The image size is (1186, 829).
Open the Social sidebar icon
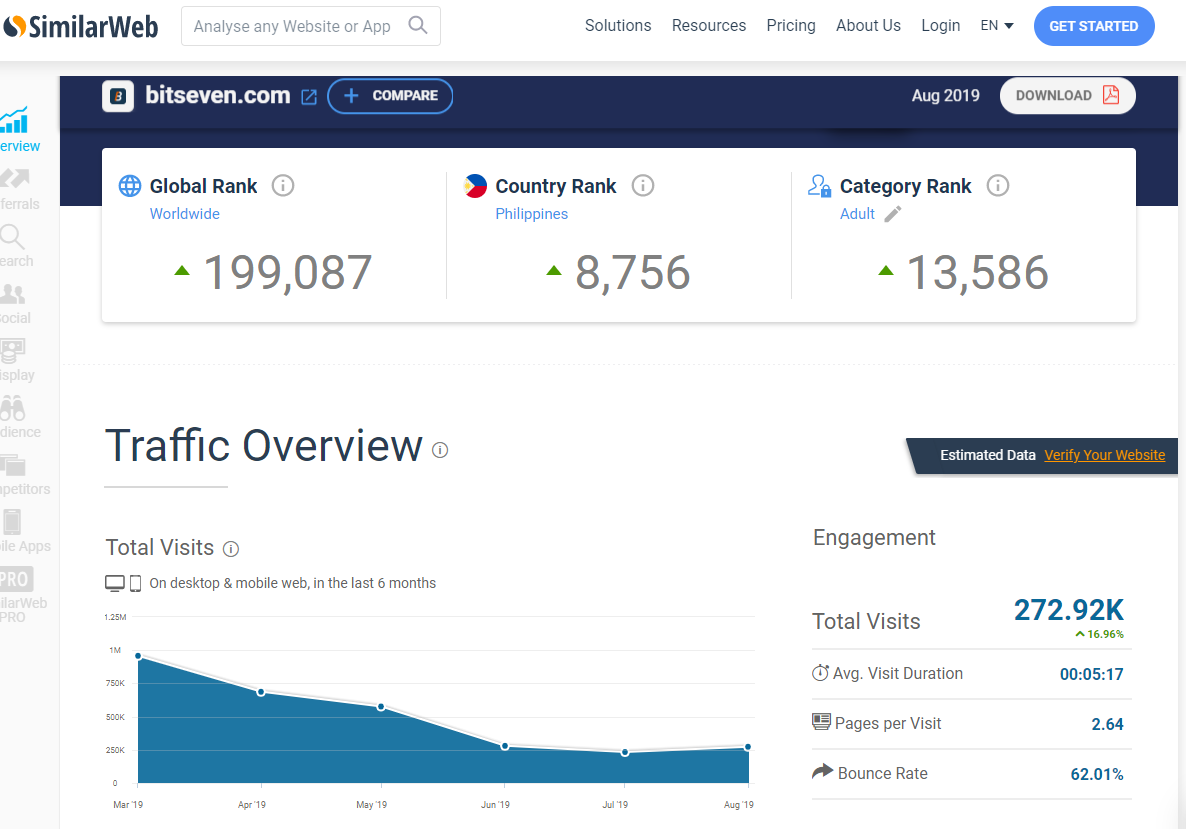(x=13, y=293)
